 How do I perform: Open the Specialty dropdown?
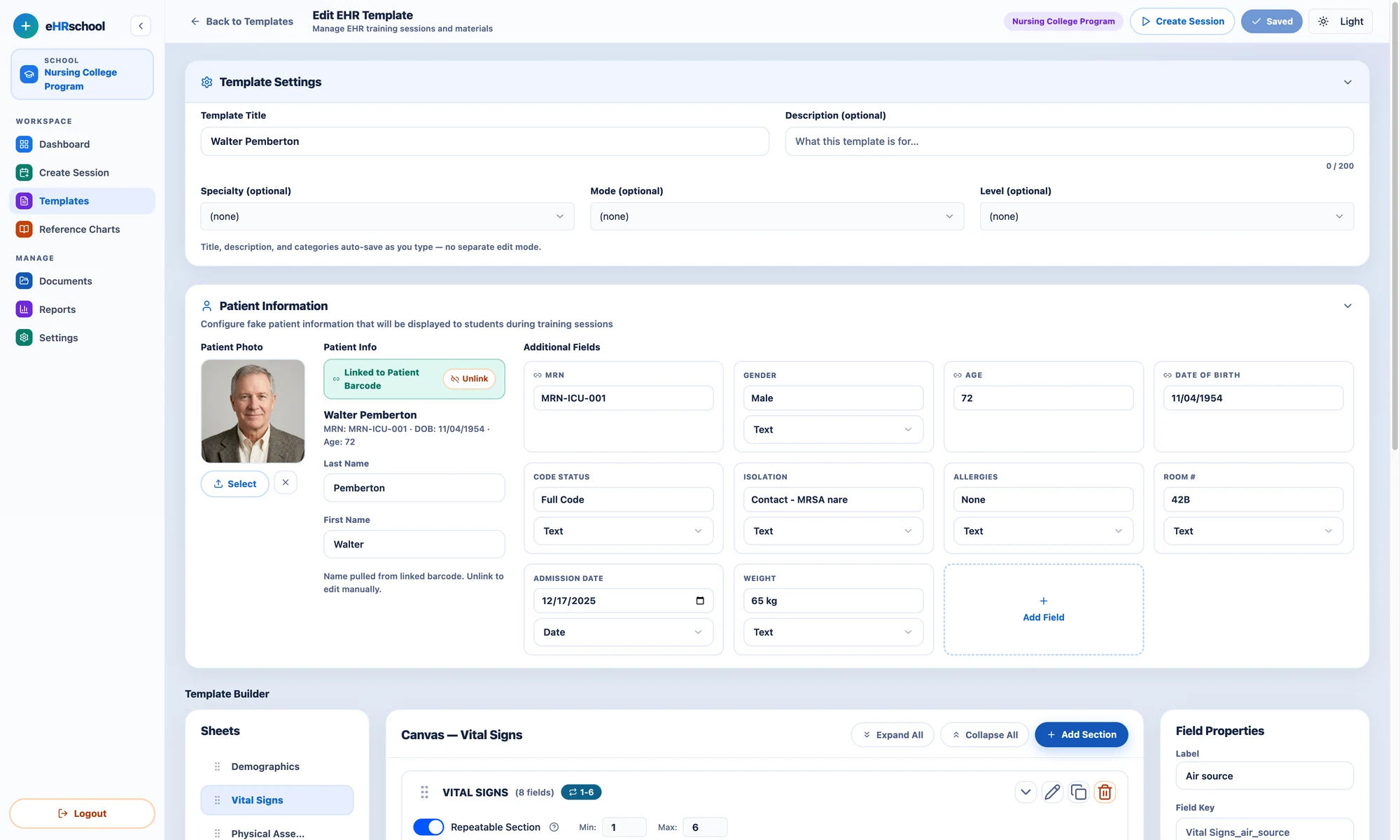[x=387, y=216]
